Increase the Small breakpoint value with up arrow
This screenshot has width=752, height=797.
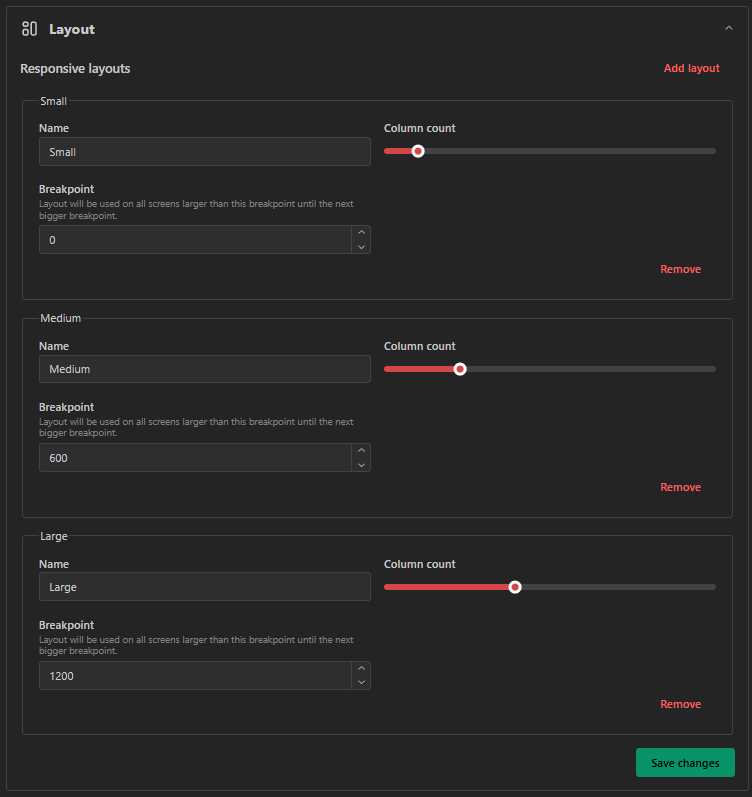[361, 233]
